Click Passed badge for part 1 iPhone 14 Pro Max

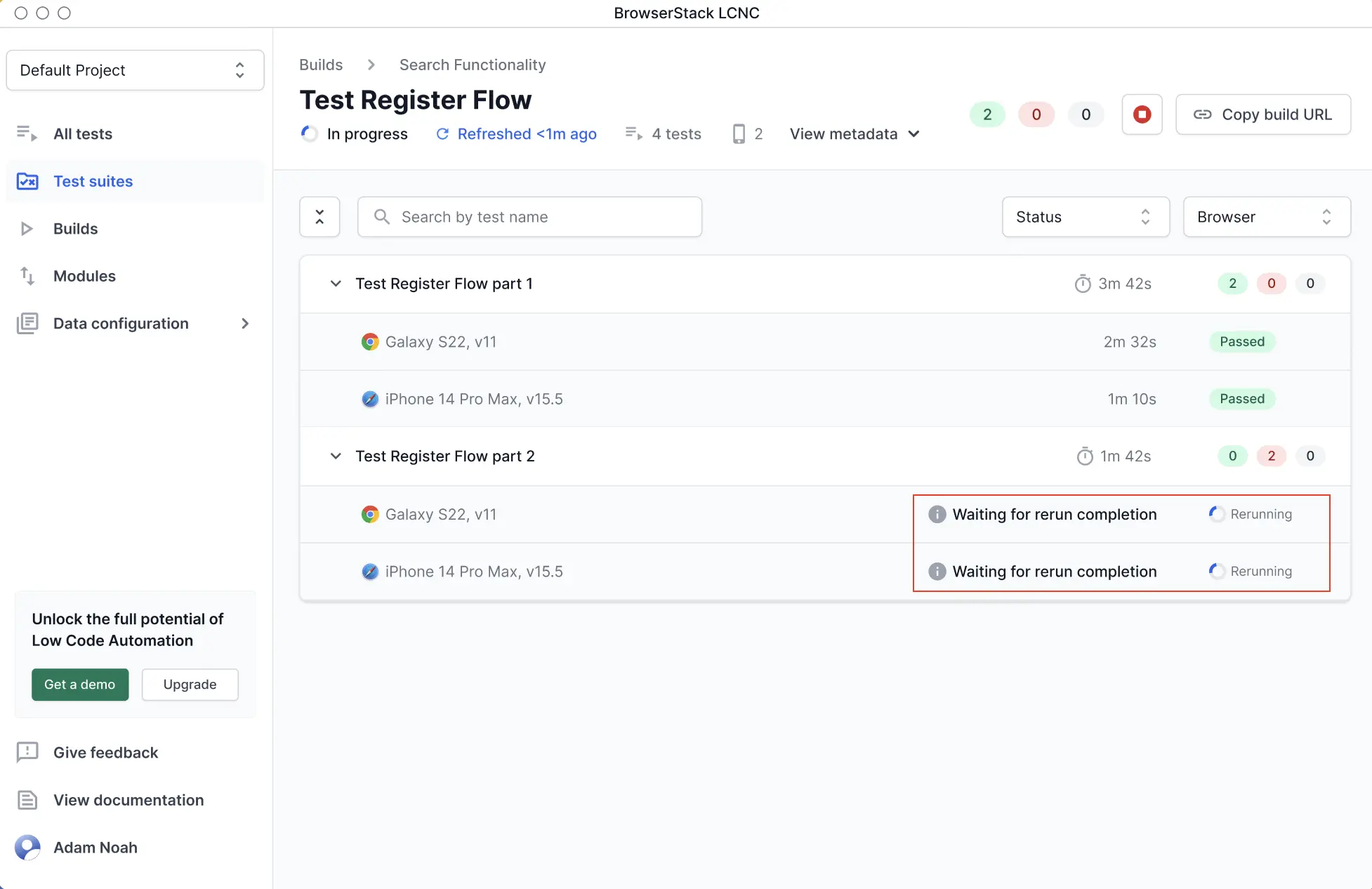click(x=1242, y=399)
